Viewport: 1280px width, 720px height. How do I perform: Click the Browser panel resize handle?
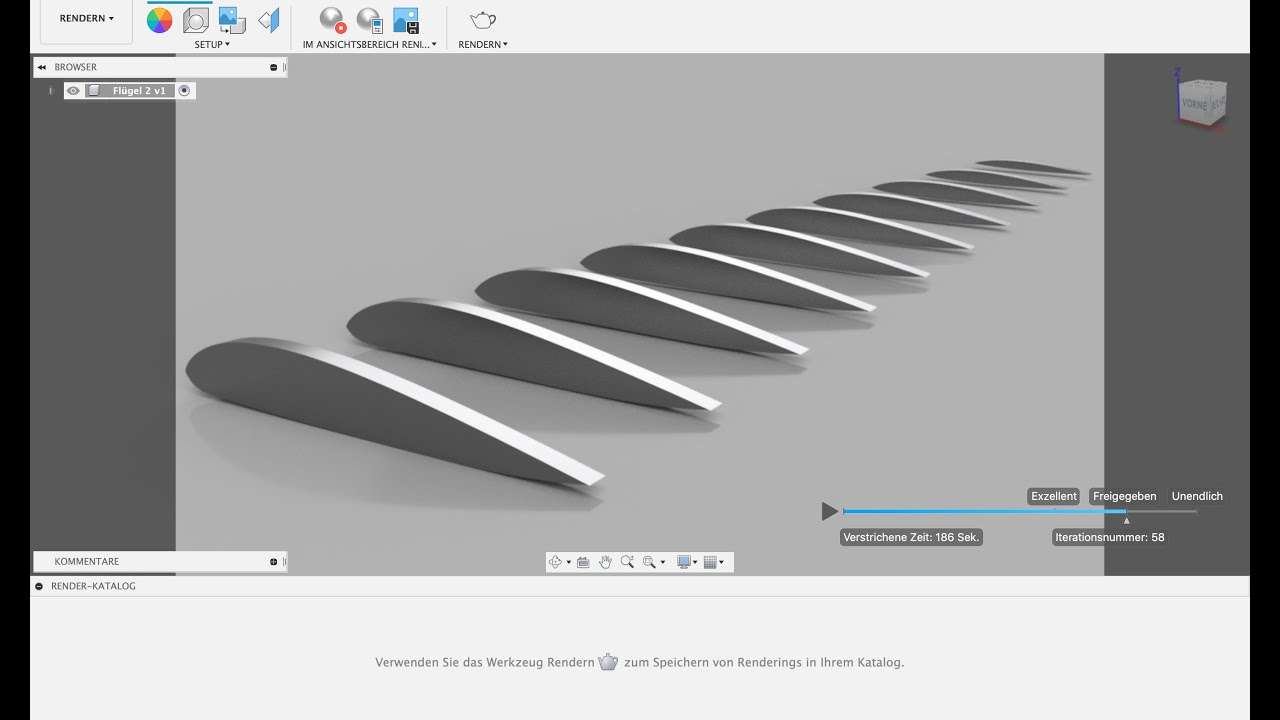point(285,67)
